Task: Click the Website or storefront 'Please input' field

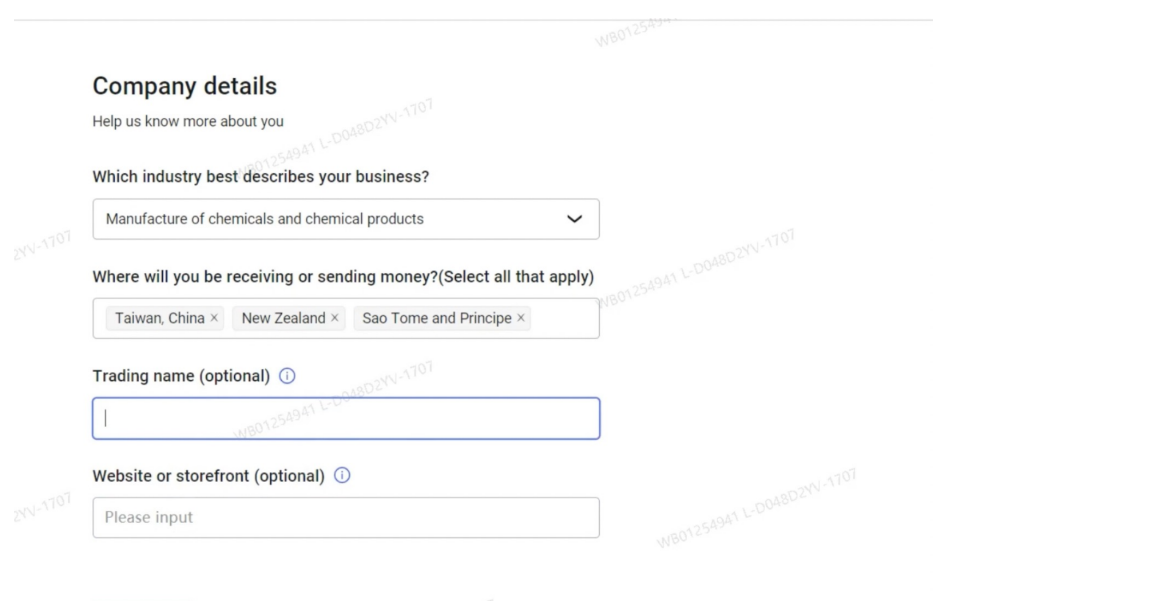Action: [346, 518]
